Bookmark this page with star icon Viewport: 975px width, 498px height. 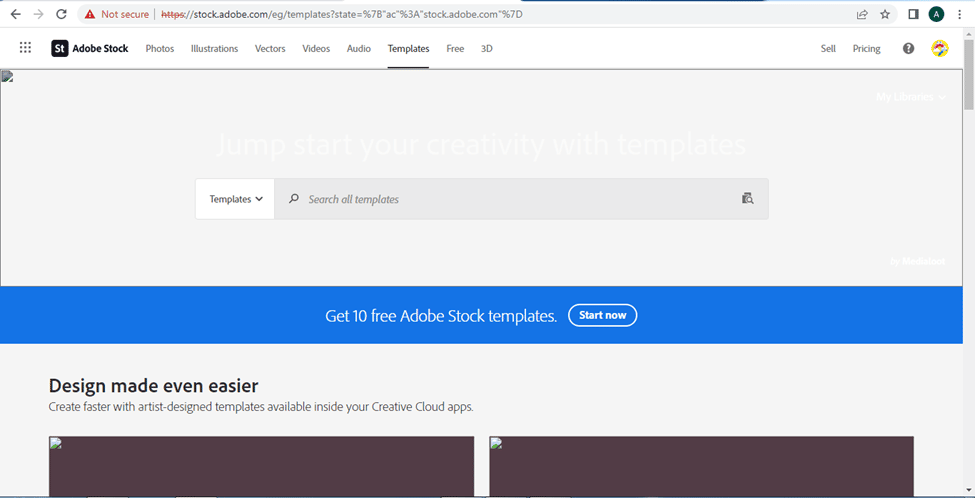click(x=885, y=14)
